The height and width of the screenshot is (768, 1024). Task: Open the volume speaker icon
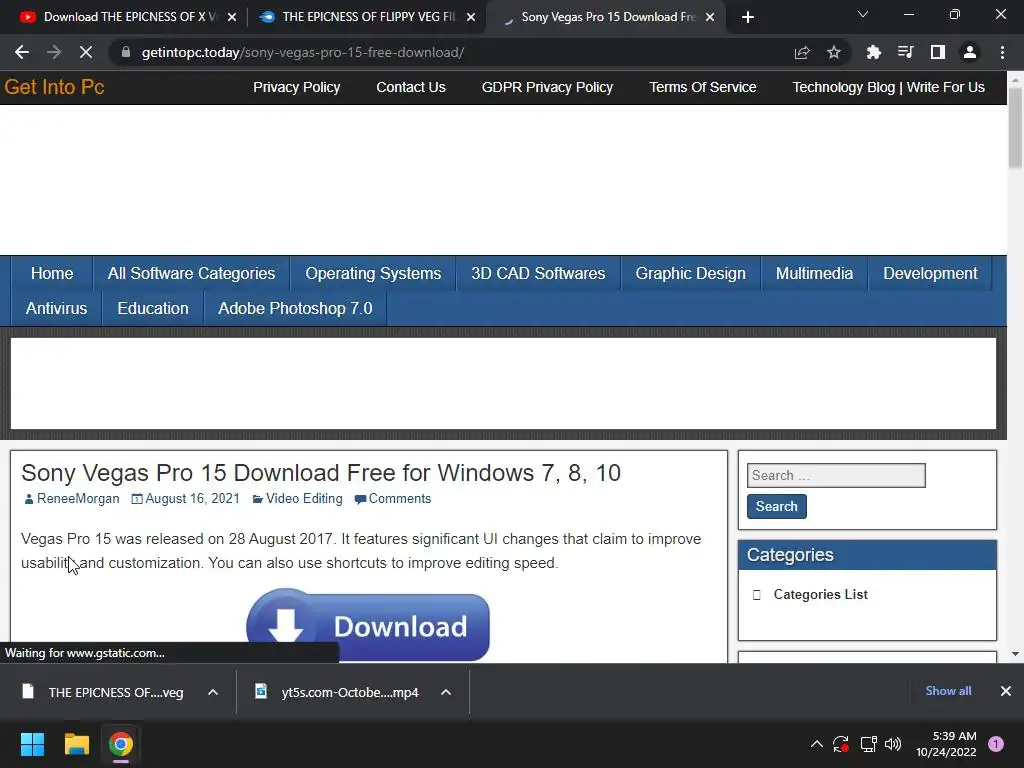pyautogui.click(x=892, y=744)
